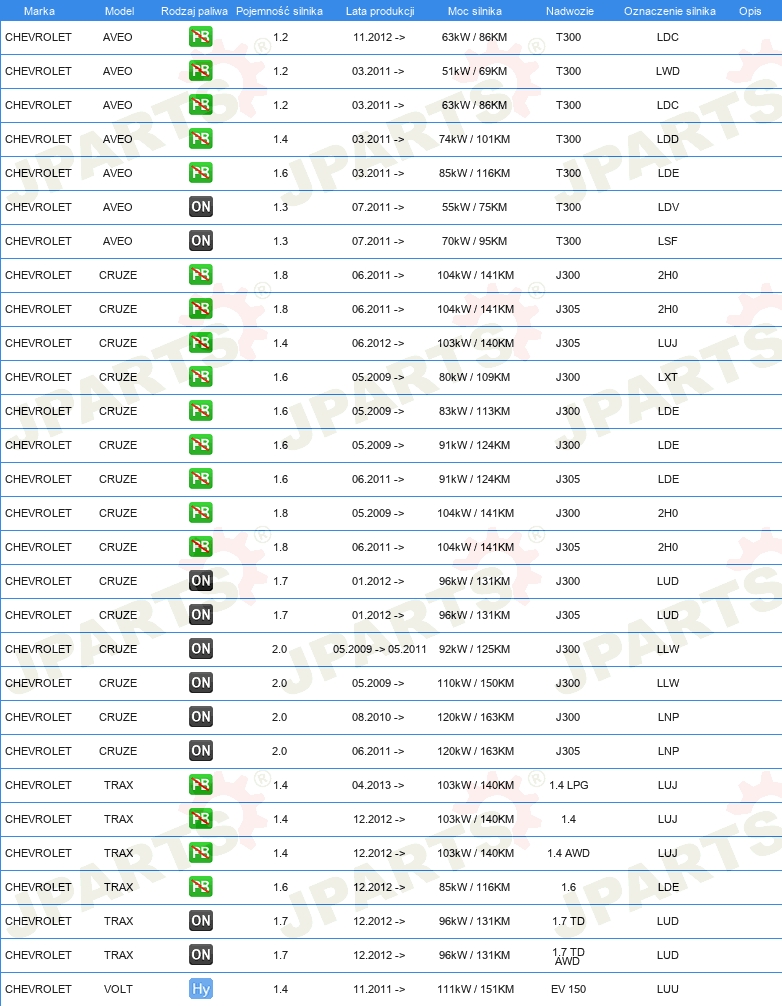Screen dimensions: 782x1006
Task: Click the 80kW / 109KM power cell
Action: pos(475,377)
